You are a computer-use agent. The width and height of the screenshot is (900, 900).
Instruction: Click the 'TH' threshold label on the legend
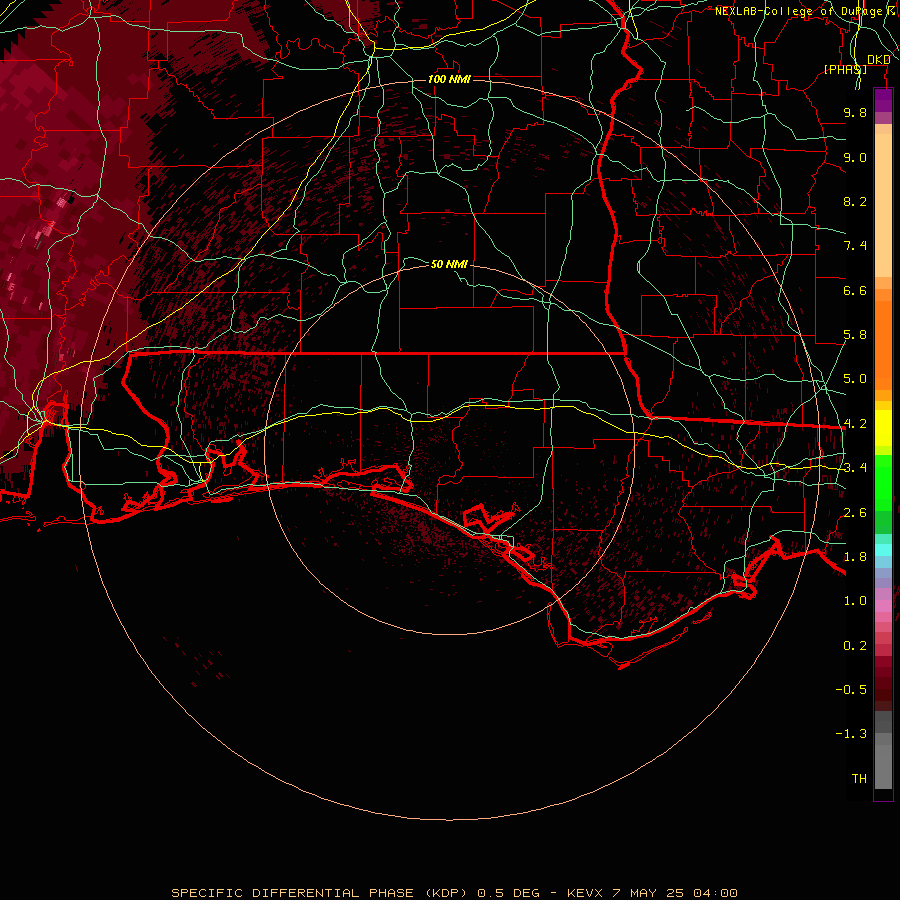pyautogui.click(x=859, y=779)
